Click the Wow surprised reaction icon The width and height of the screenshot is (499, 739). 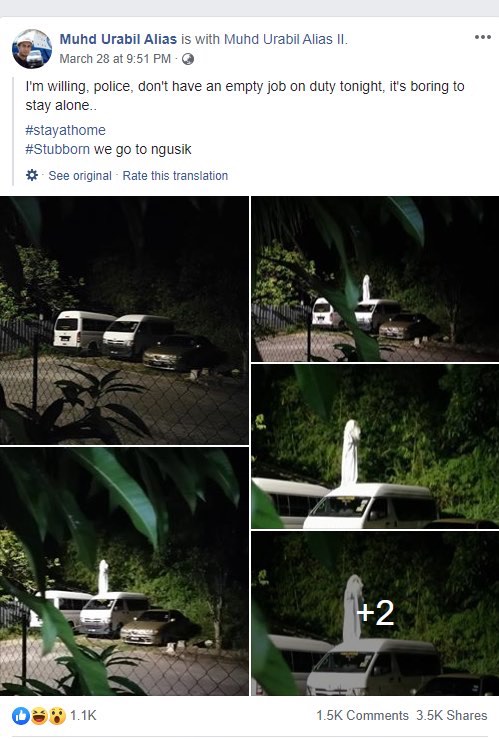click(57, 716)
